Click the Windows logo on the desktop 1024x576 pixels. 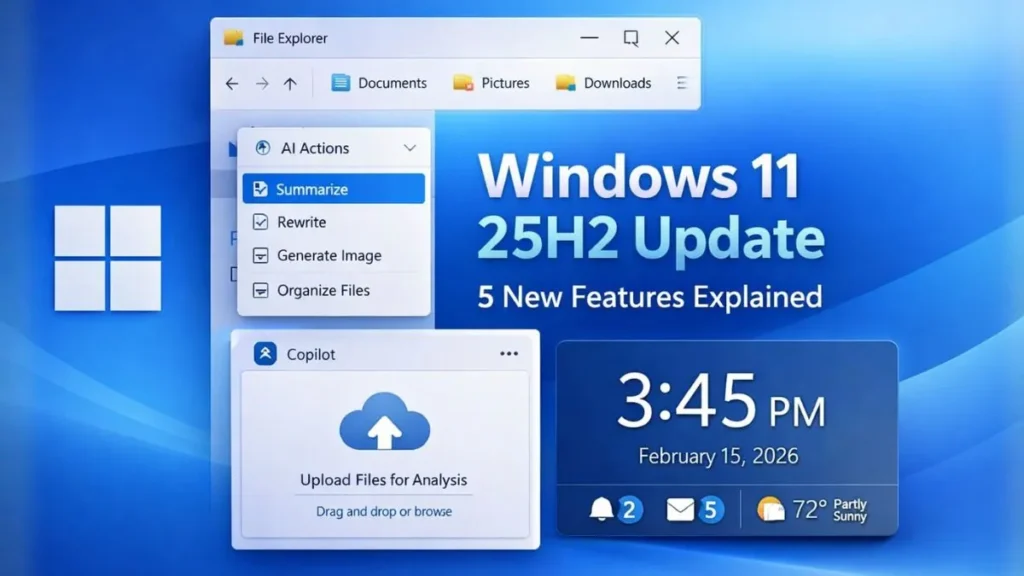point(107,255)
